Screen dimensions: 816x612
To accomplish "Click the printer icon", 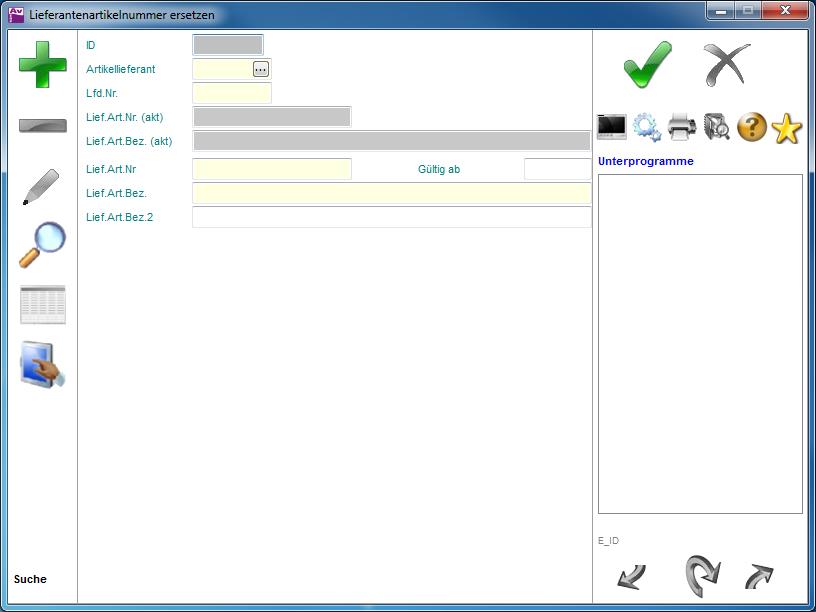I will pyautogui.click(x=682, y=127).
